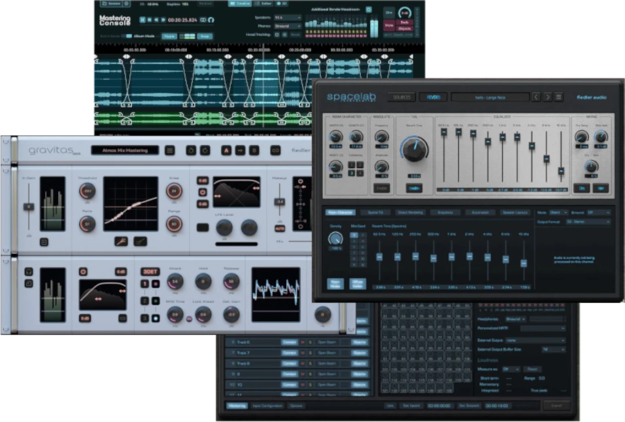This screenshot has width=625, height=422.
Task: Select detector band 2 in gravitas
Action: tap(145, 301)
